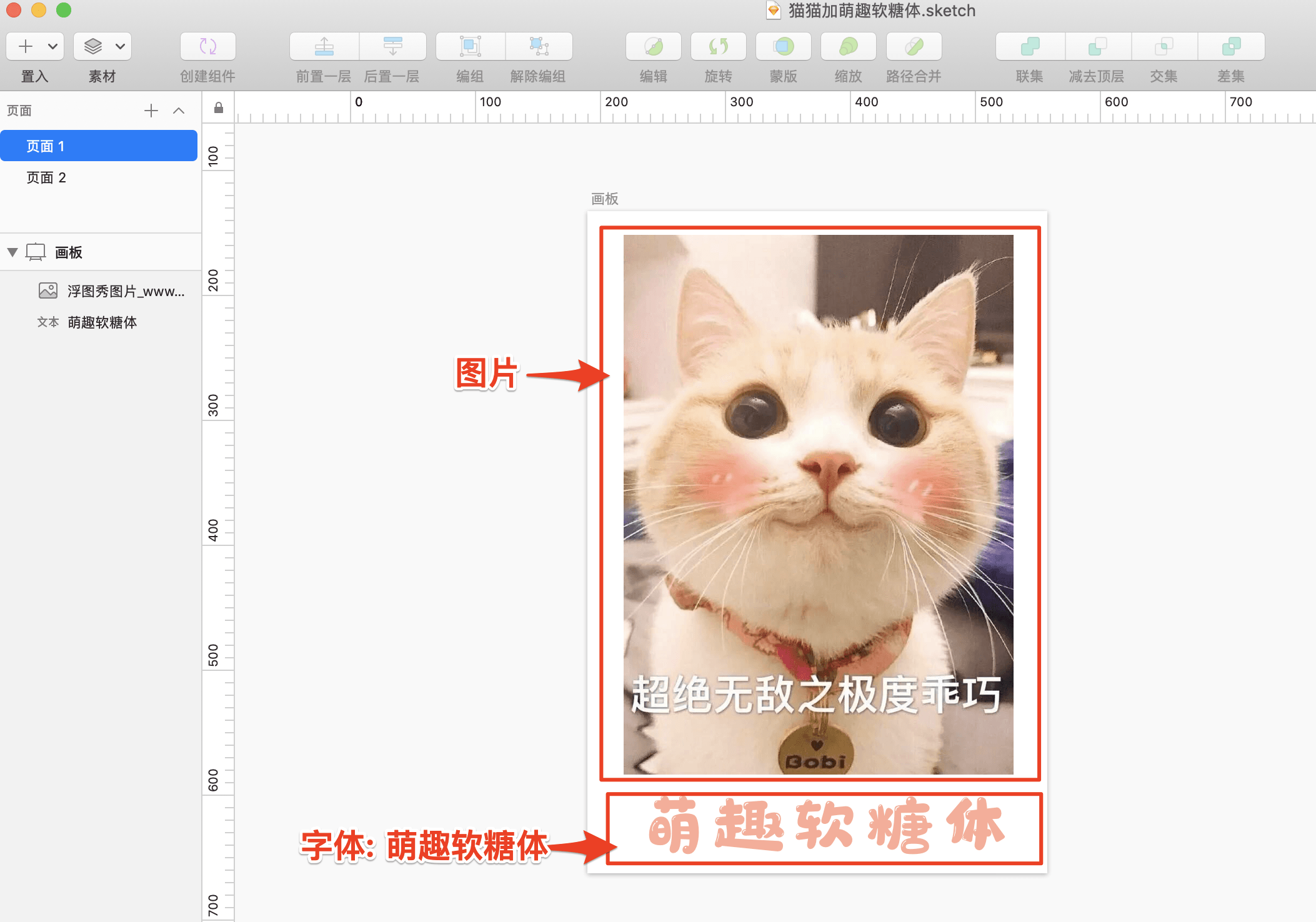Click the 蒙版 mask icon
Screen dimensions: 1316x922
pyautogui.click(x=784, y=46)
